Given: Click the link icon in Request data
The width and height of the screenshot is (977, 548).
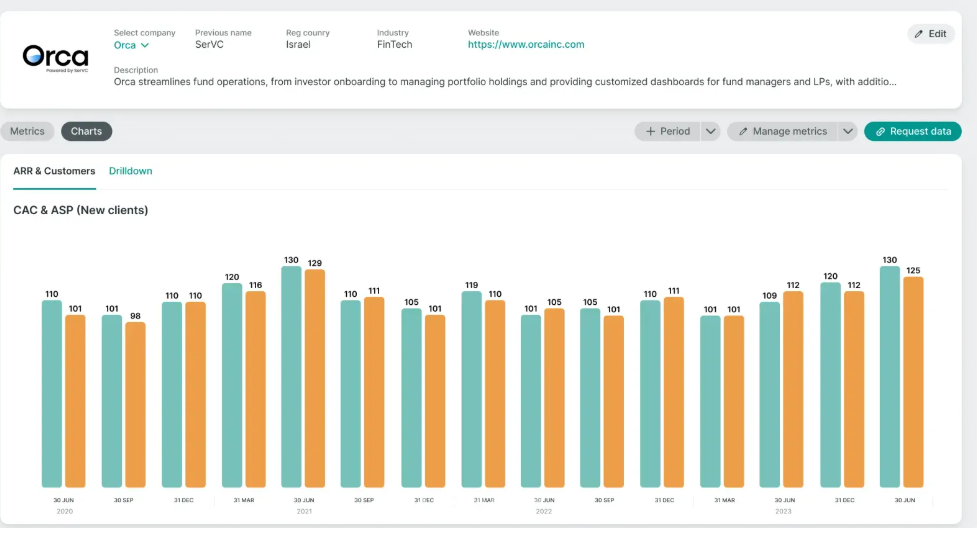Looking at the screenshot, I should coord(880,131).
